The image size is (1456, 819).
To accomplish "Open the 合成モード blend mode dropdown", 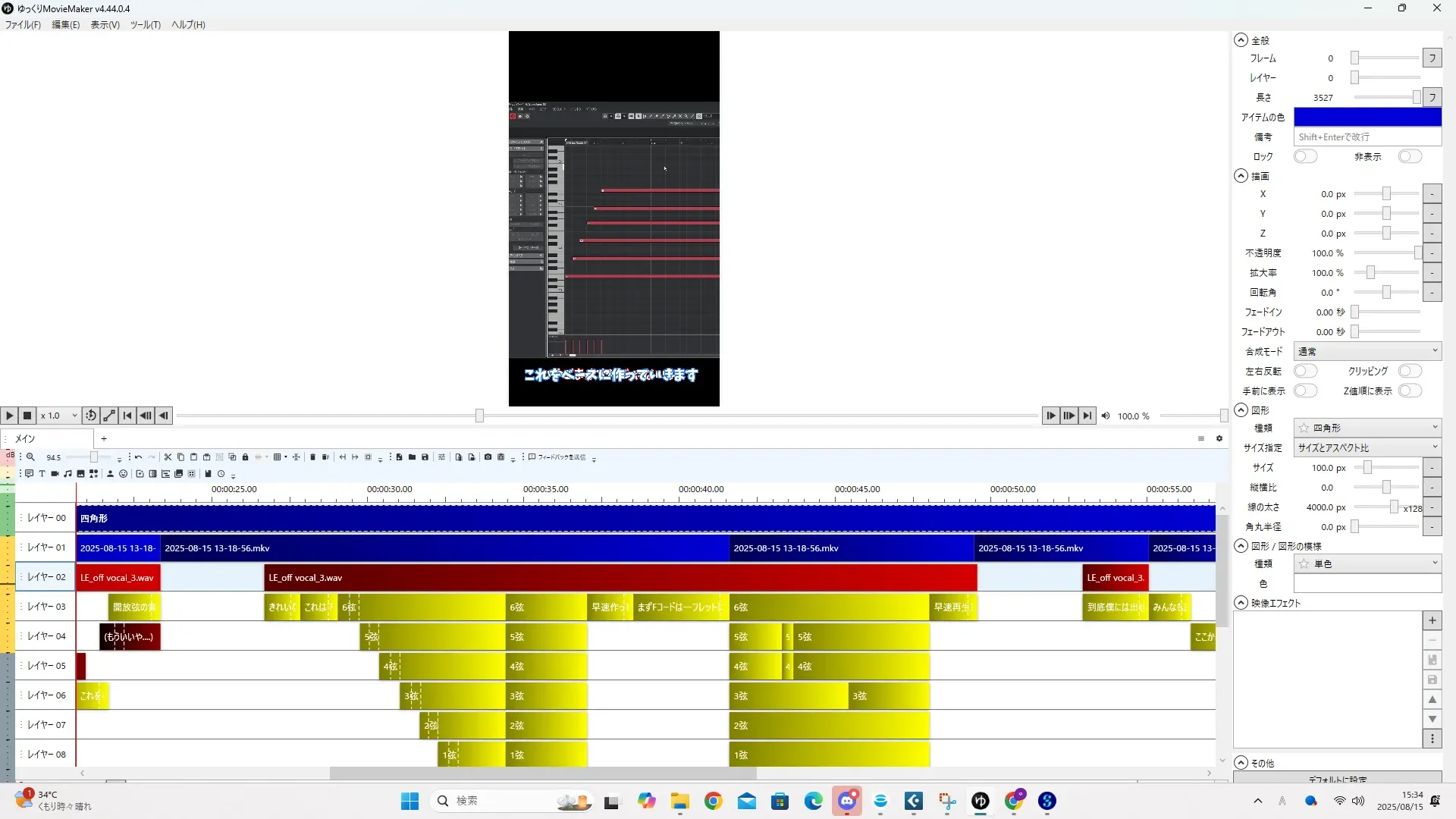I will click(x=1367, y=351).
